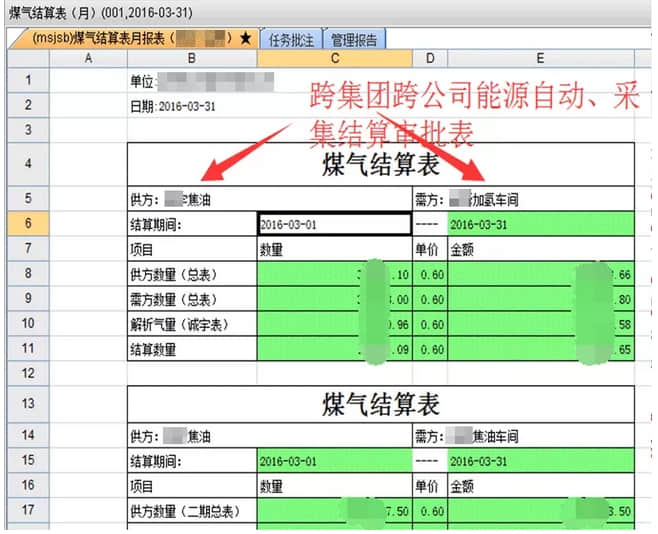Open the 管理报告 tab
Viewport: 658px width, 534px height.
[354, 40]
